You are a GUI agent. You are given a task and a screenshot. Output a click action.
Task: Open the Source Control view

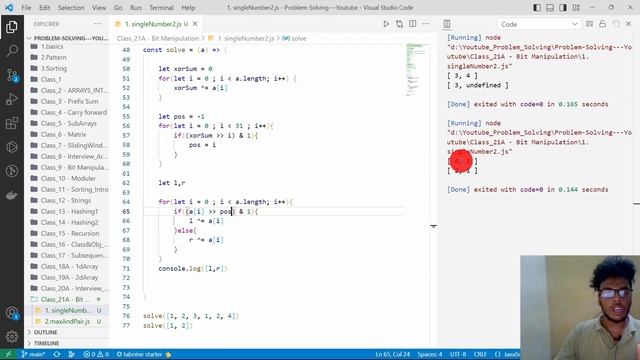pyautogui.click(x=12, y=75)
